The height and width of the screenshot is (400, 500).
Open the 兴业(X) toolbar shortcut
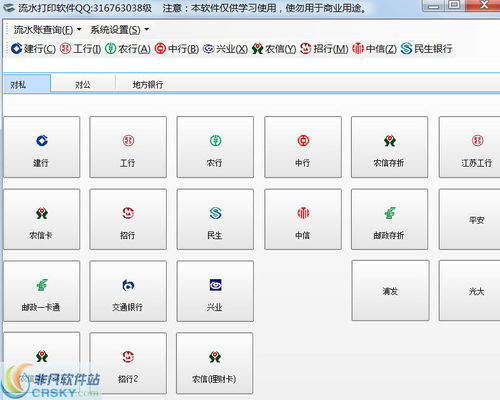225,49
